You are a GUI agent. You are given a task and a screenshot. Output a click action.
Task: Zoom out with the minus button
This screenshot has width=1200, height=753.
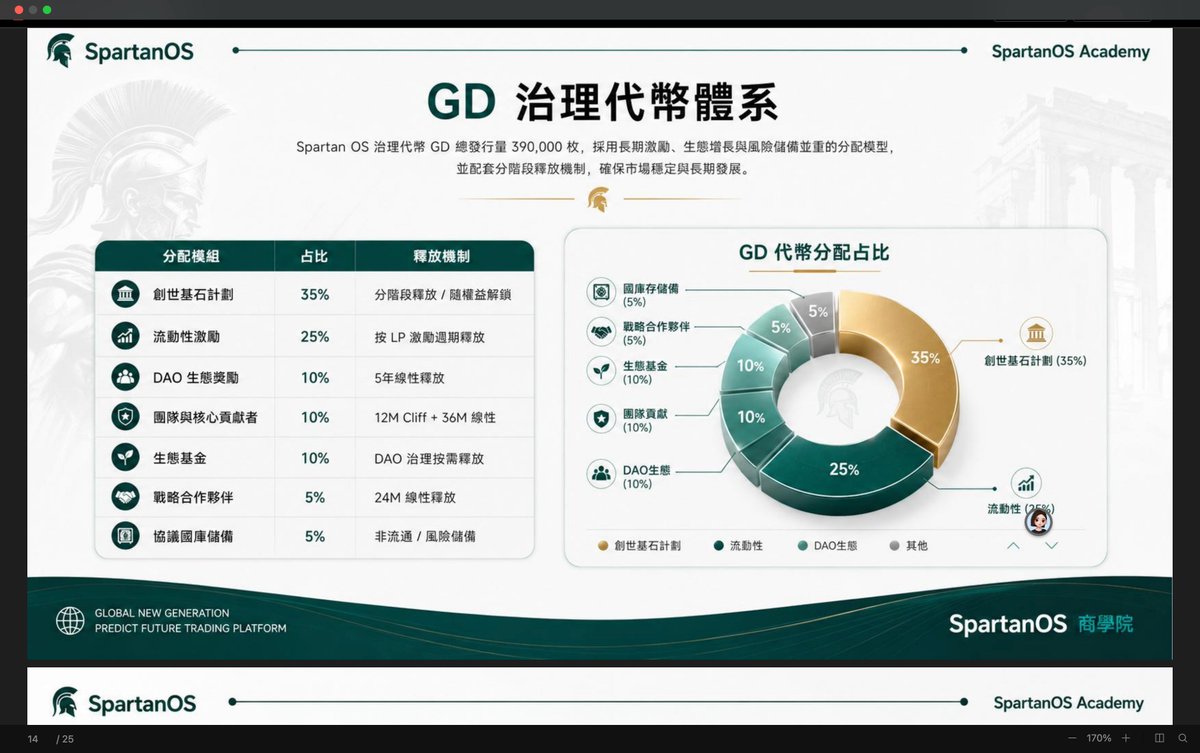click(1073, 738)
